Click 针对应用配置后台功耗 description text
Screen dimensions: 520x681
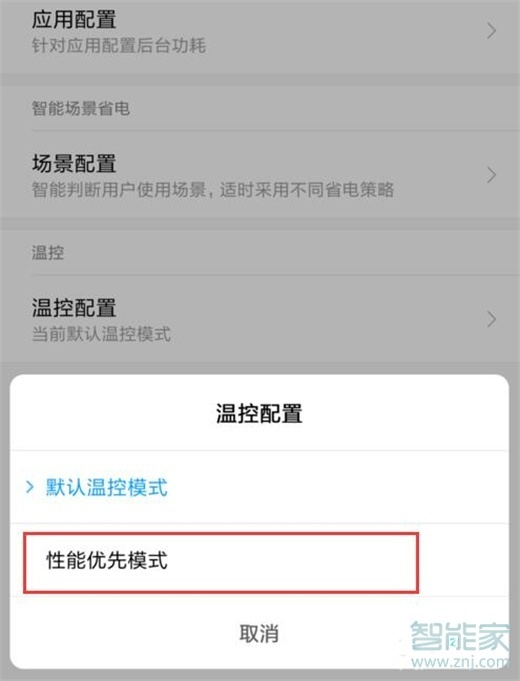pos(119,46)
